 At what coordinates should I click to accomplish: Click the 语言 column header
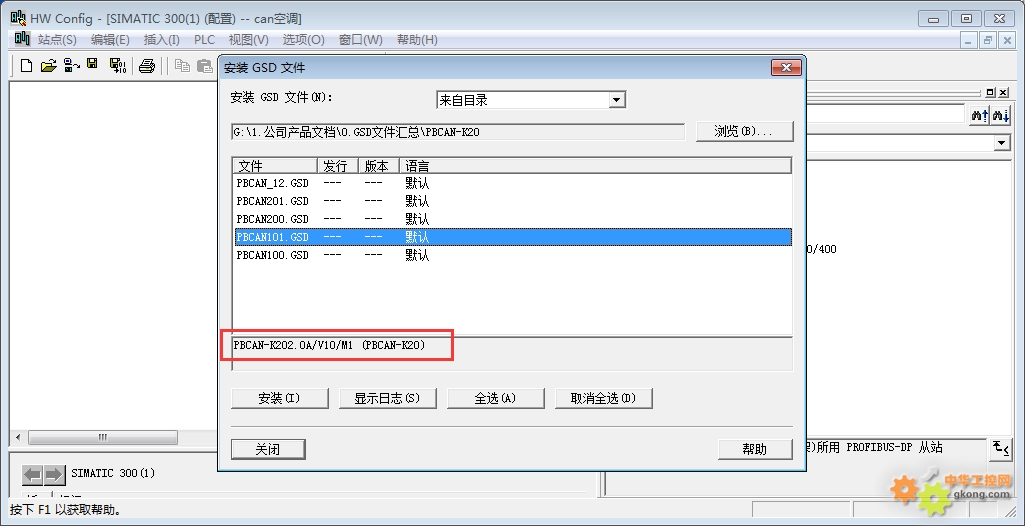click(596, 166)
